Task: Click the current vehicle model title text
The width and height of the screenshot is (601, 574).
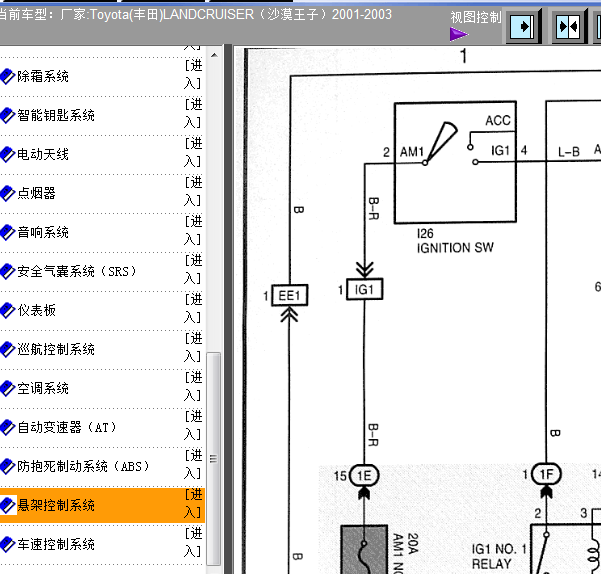Action: [x=195, y=15]
